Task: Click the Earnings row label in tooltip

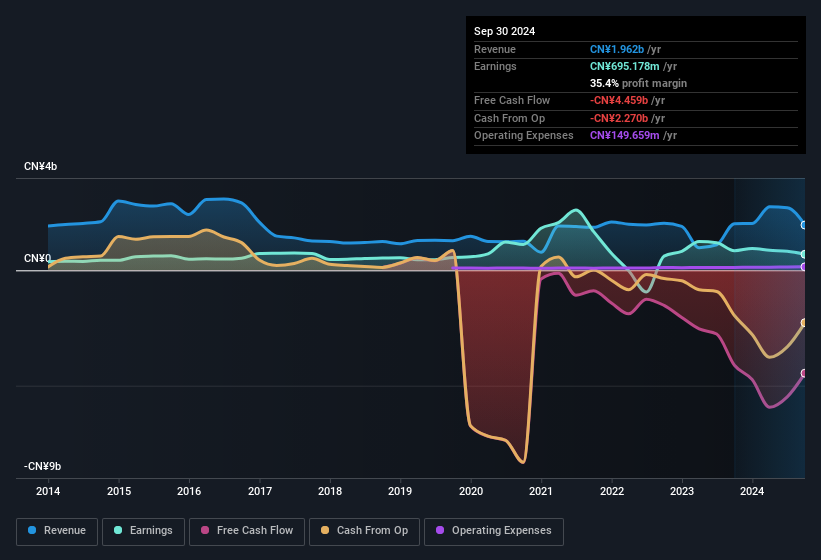Action: pos(495,66)
